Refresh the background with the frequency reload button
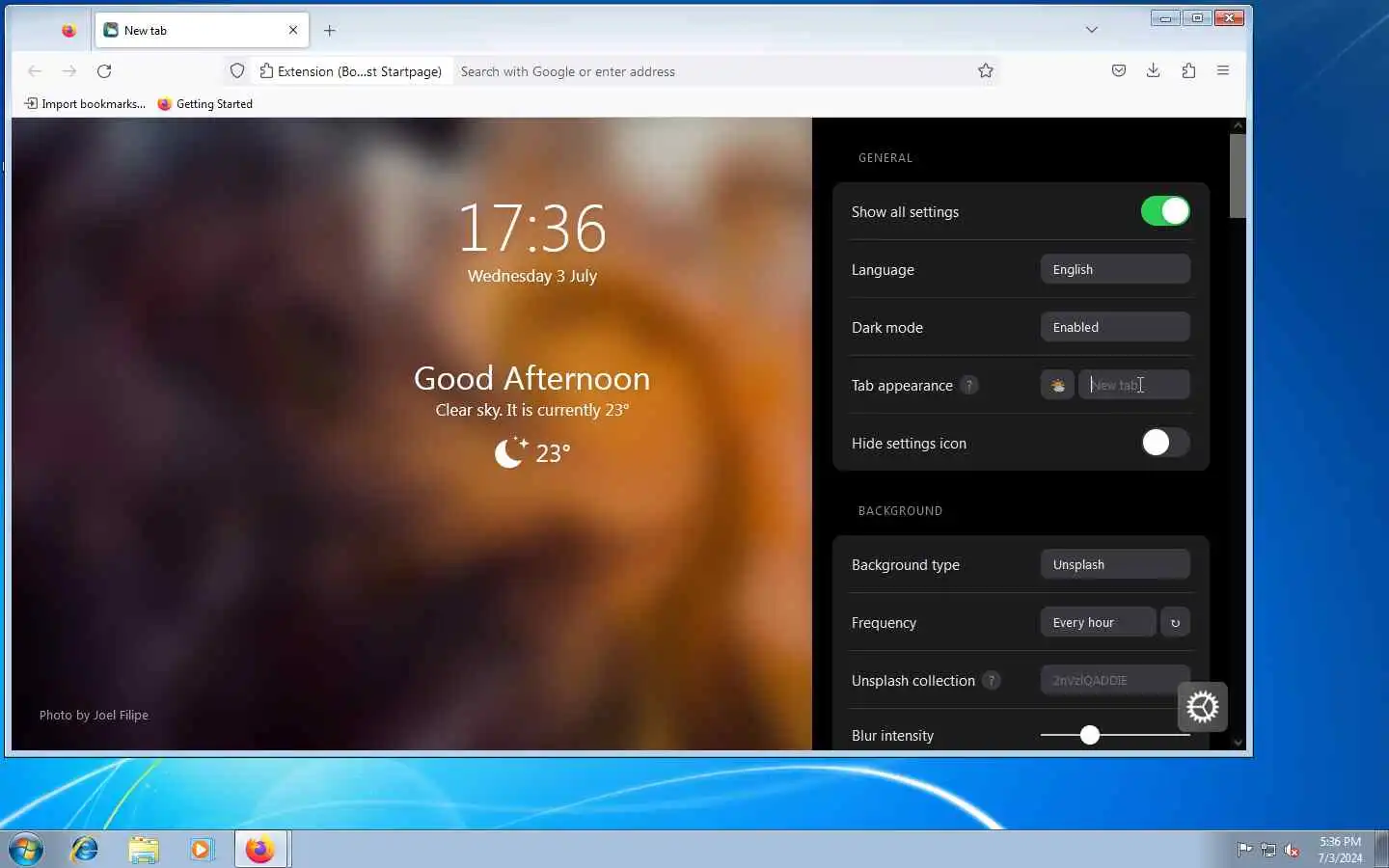 point(1175,622)
